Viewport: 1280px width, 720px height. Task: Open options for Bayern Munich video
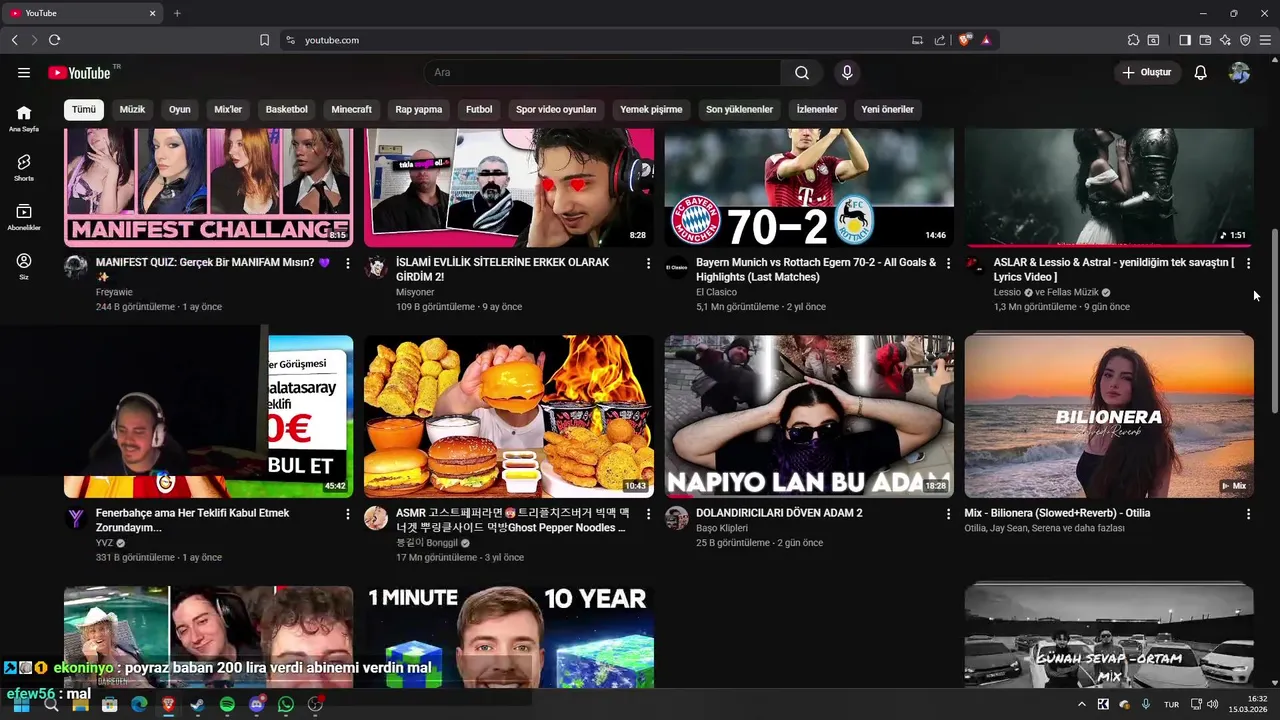(x=948, y=263)
